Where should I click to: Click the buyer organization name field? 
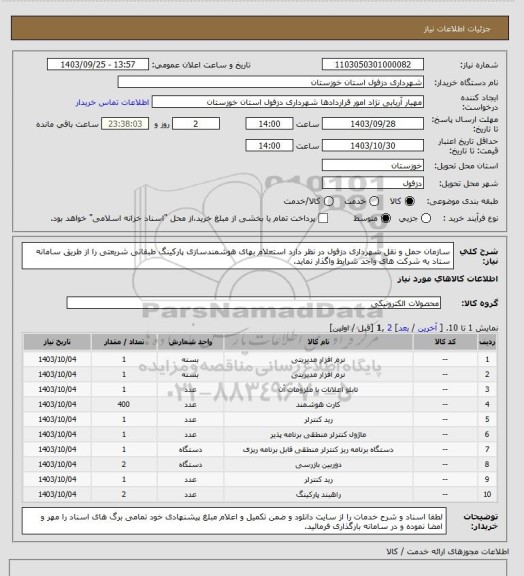pos(270,82)
